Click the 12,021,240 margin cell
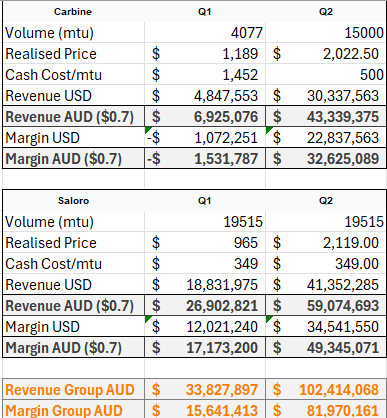This screenshot has width=387, height=418. click(205, 327)
